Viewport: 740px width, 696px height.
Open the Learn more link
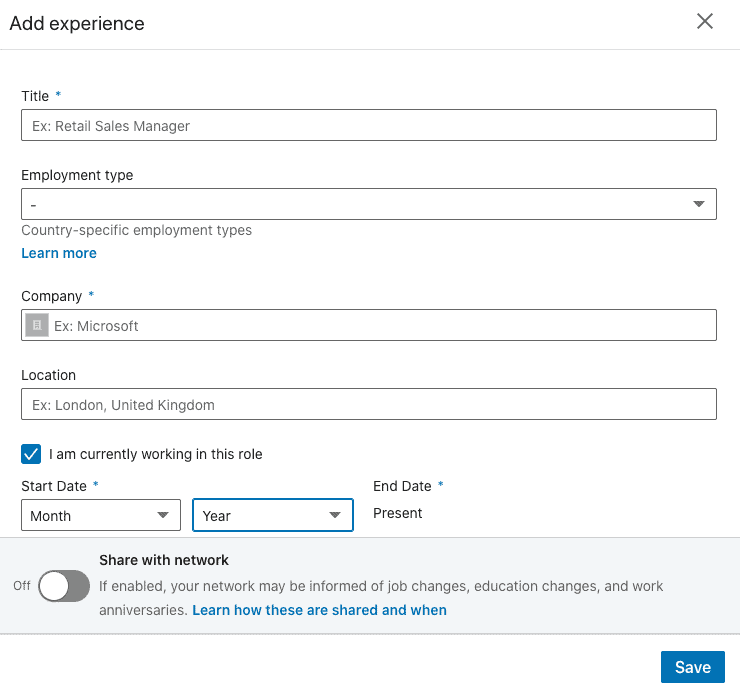click(59, 253)
